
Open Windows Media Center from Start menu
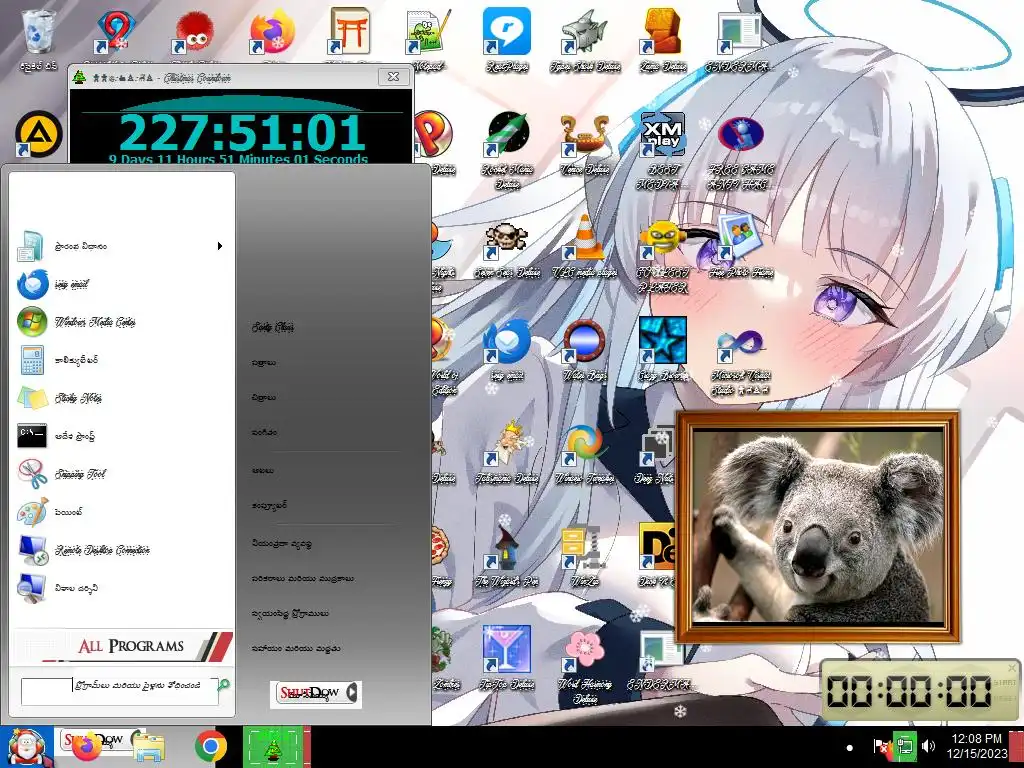click(x=122, y=322)
